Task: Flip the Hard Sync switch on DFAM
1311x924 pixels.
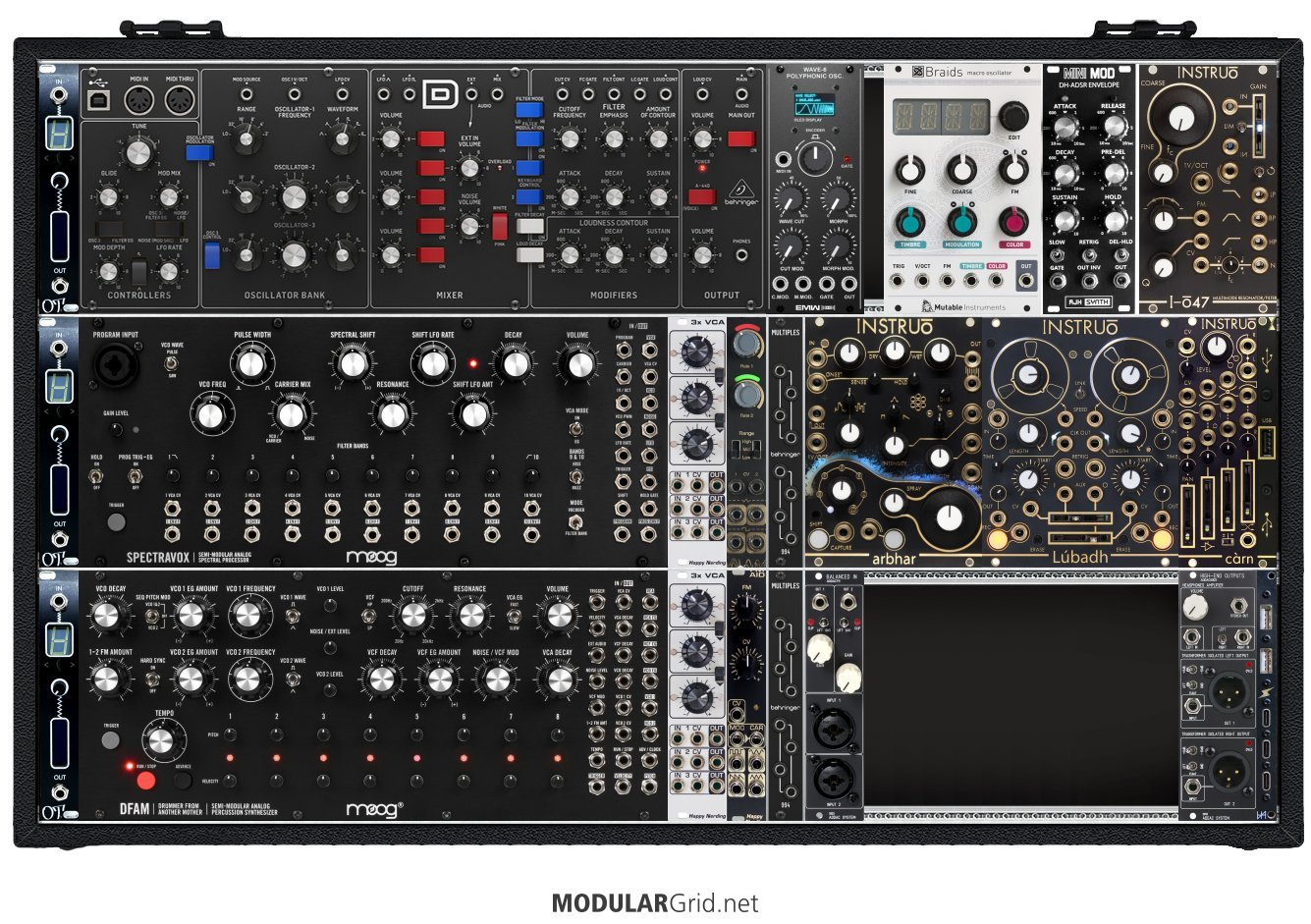Action: point(152,679)
